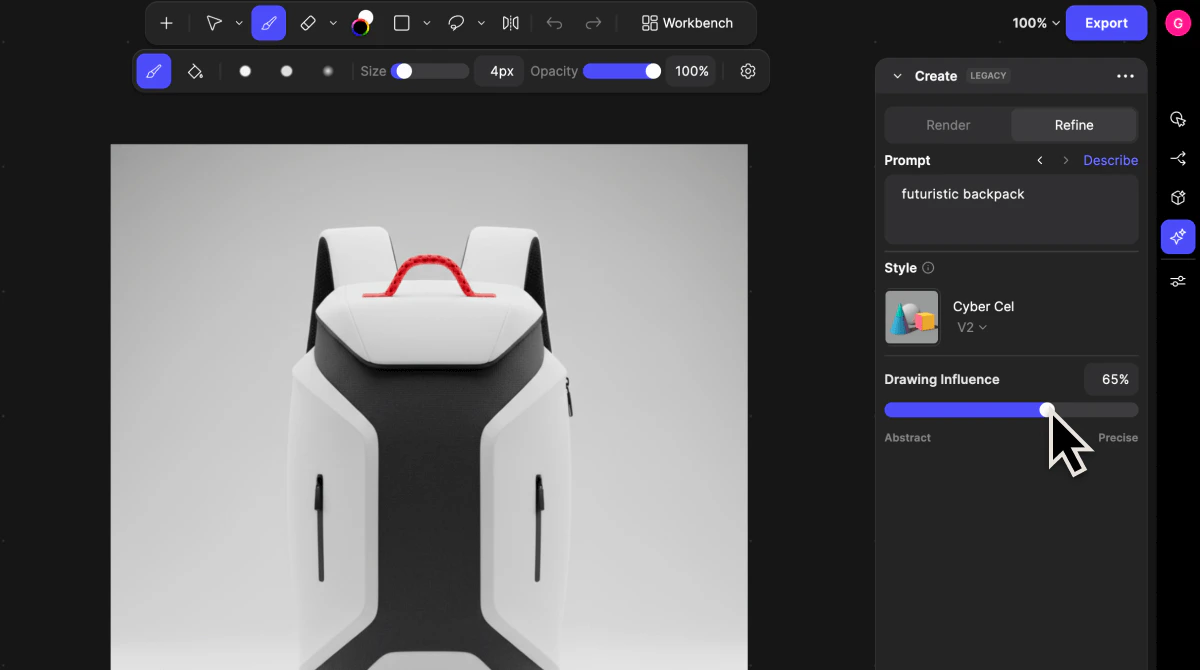Click the futuristic backpack prompt field
Viewport: 1200px width, 670px height.
(x=1010, y=209)
